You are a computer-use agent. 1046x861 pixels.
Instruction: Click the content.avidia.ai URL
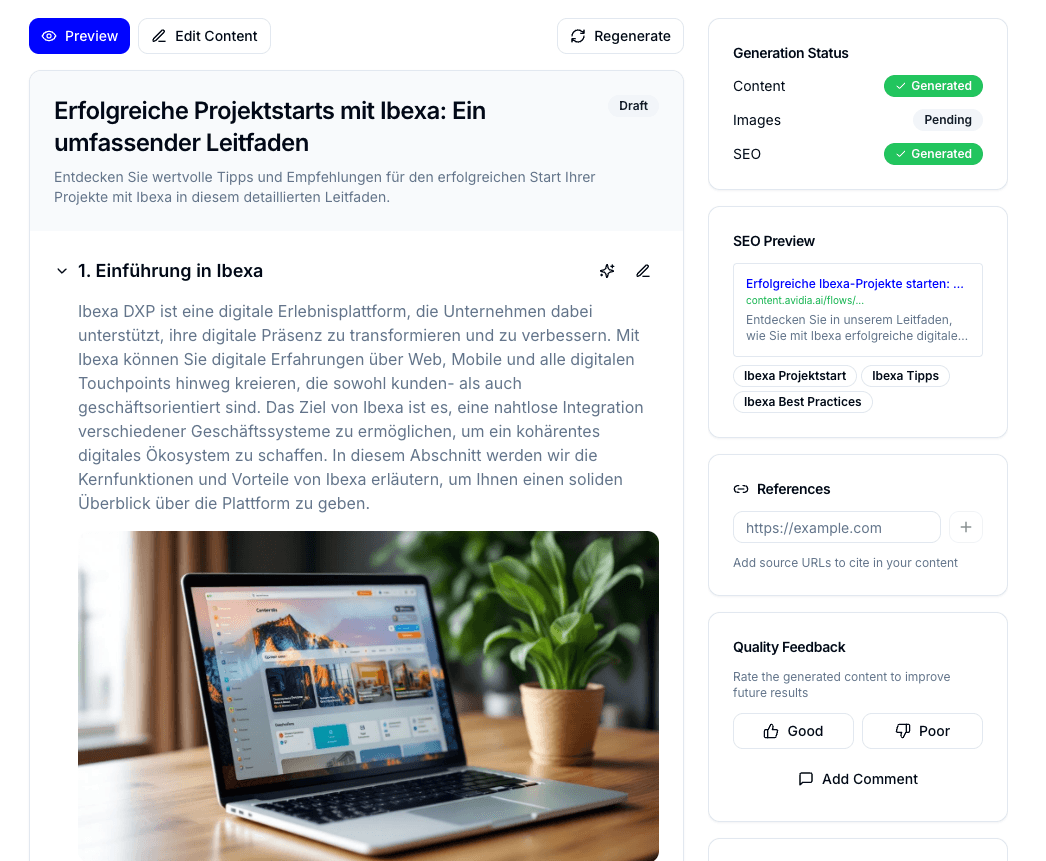(x=805, y=300)
